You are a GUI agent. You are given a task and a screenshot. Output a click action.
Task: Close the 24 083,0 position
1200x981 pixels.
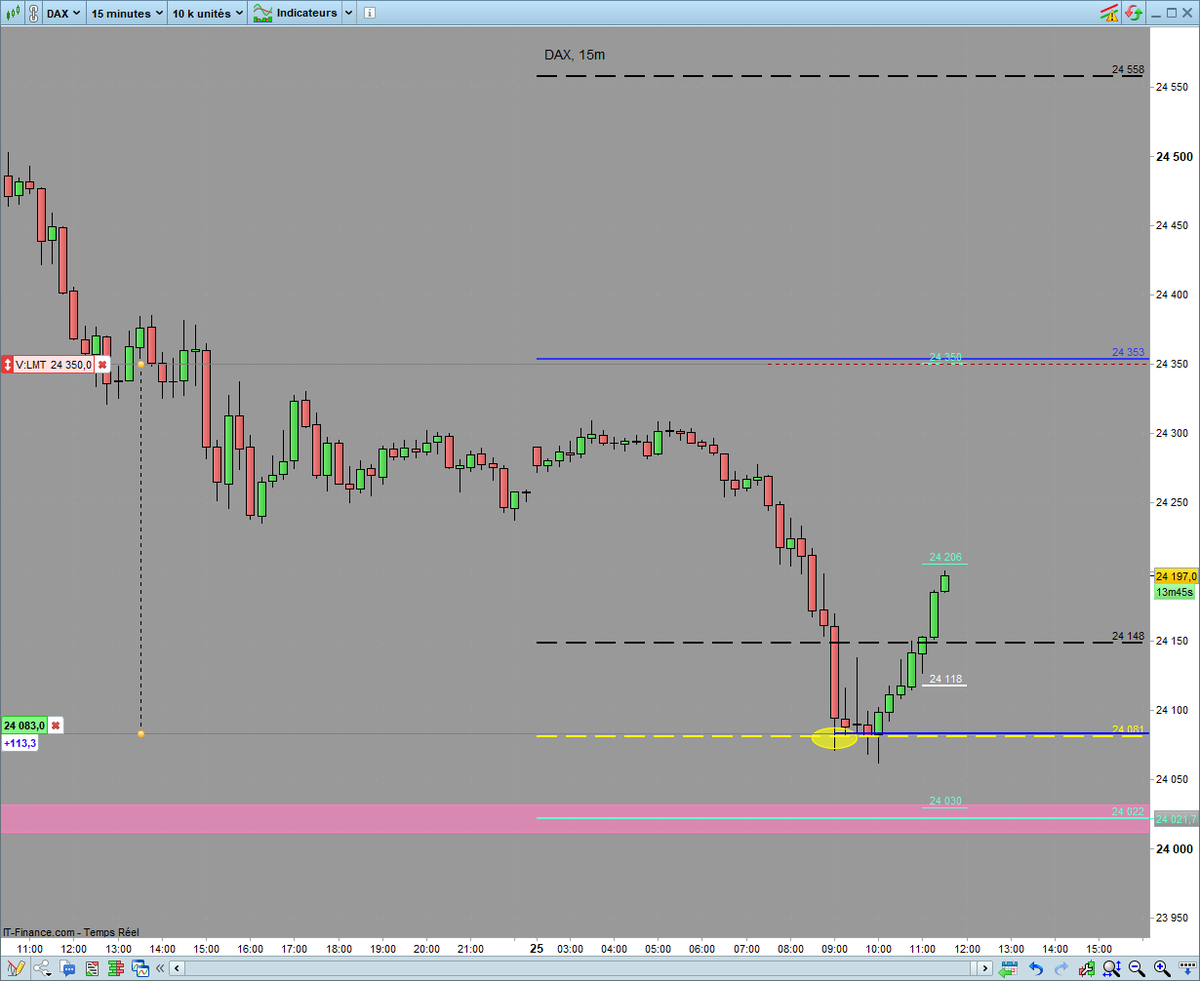[x=57, y=725]
